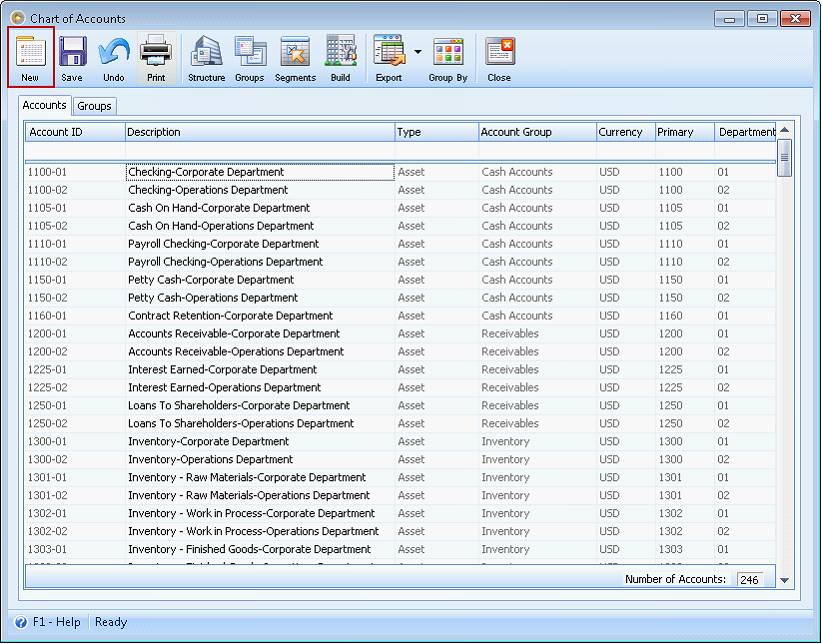Sort by the Description column header
The image size is (822, 644).
point(260,132)
